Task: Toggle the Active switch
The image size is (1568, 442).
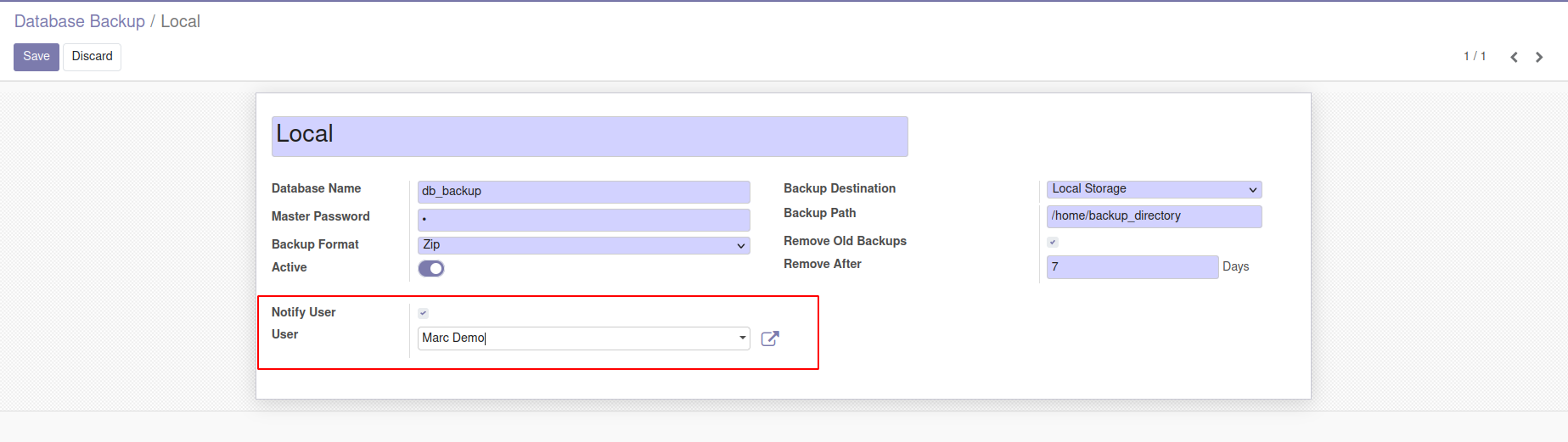Action: [431, 268]
